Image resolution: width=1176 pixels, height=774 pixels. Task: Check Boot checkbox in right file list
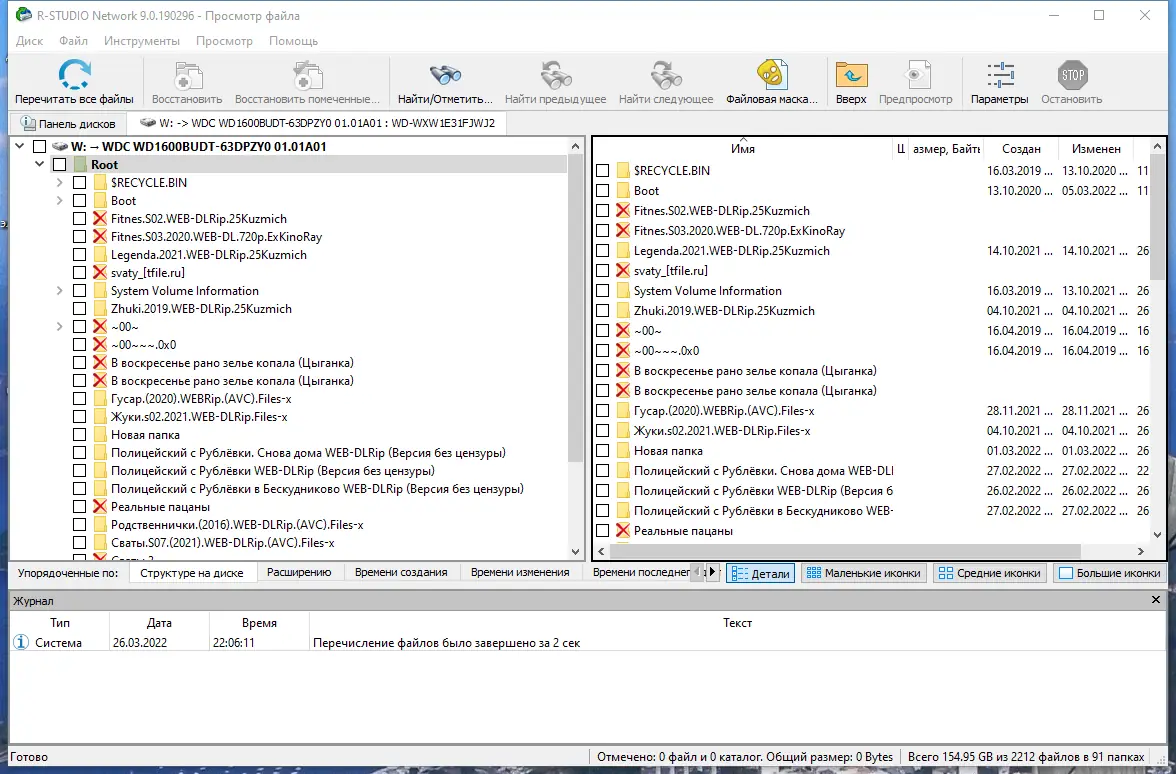coord(602,190)
